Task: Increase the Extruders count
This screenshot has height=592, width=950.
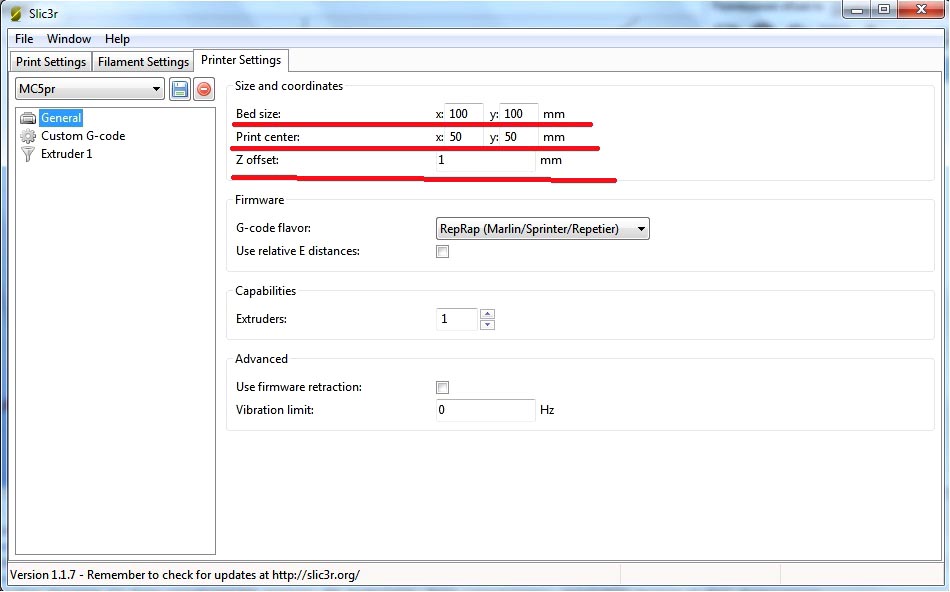Action: [x=488, y=314]
